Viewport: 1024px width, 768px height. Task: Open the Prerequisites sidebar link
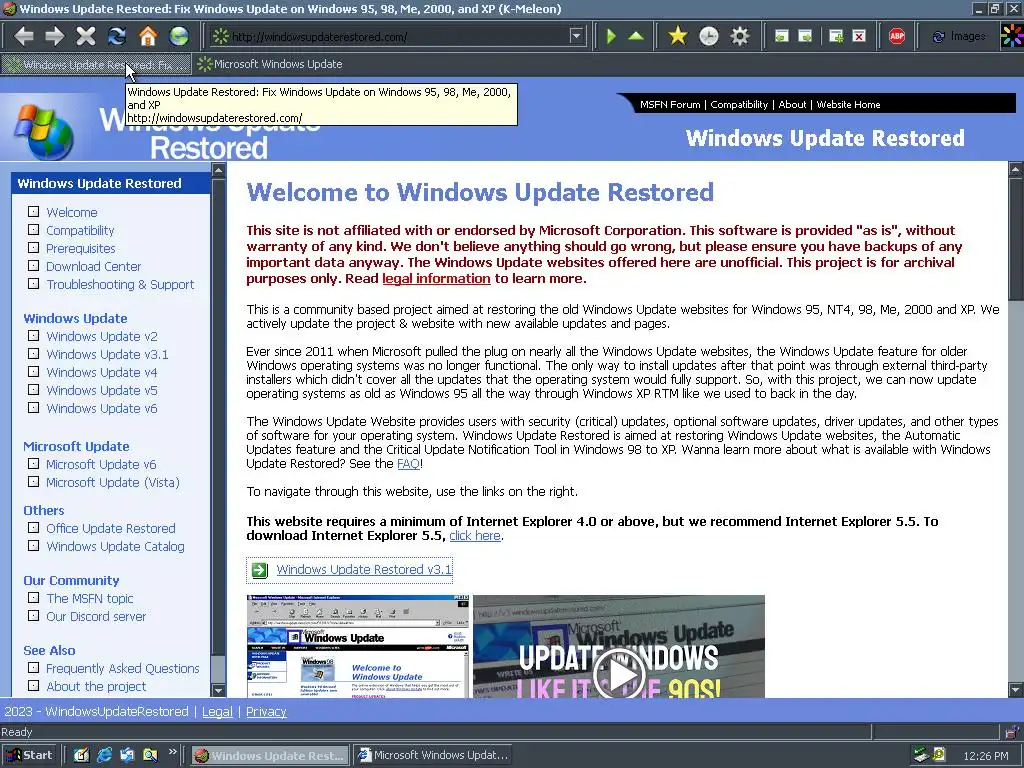pos(80,248)
